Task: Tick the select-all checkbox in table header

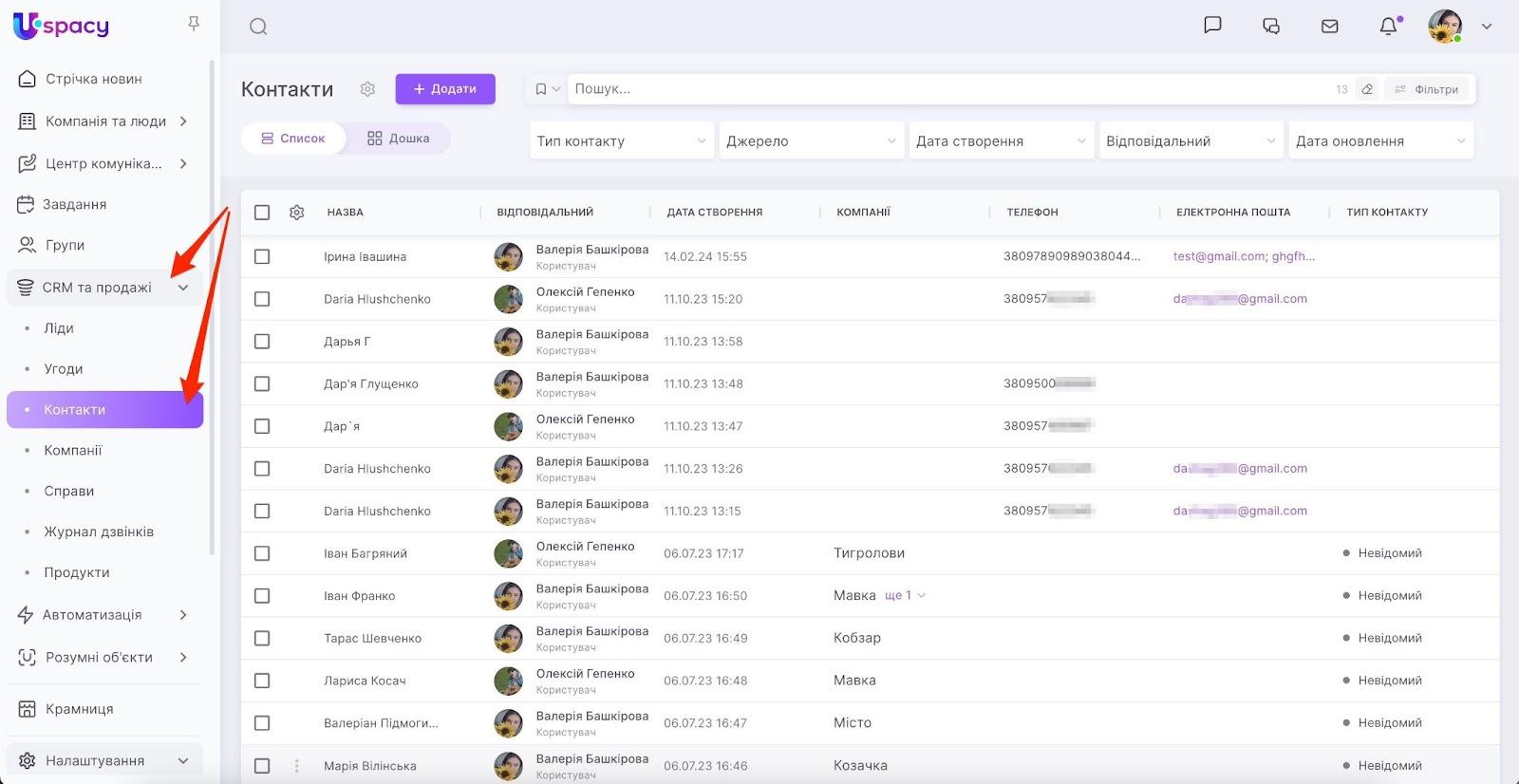Action: pos(262,213)
